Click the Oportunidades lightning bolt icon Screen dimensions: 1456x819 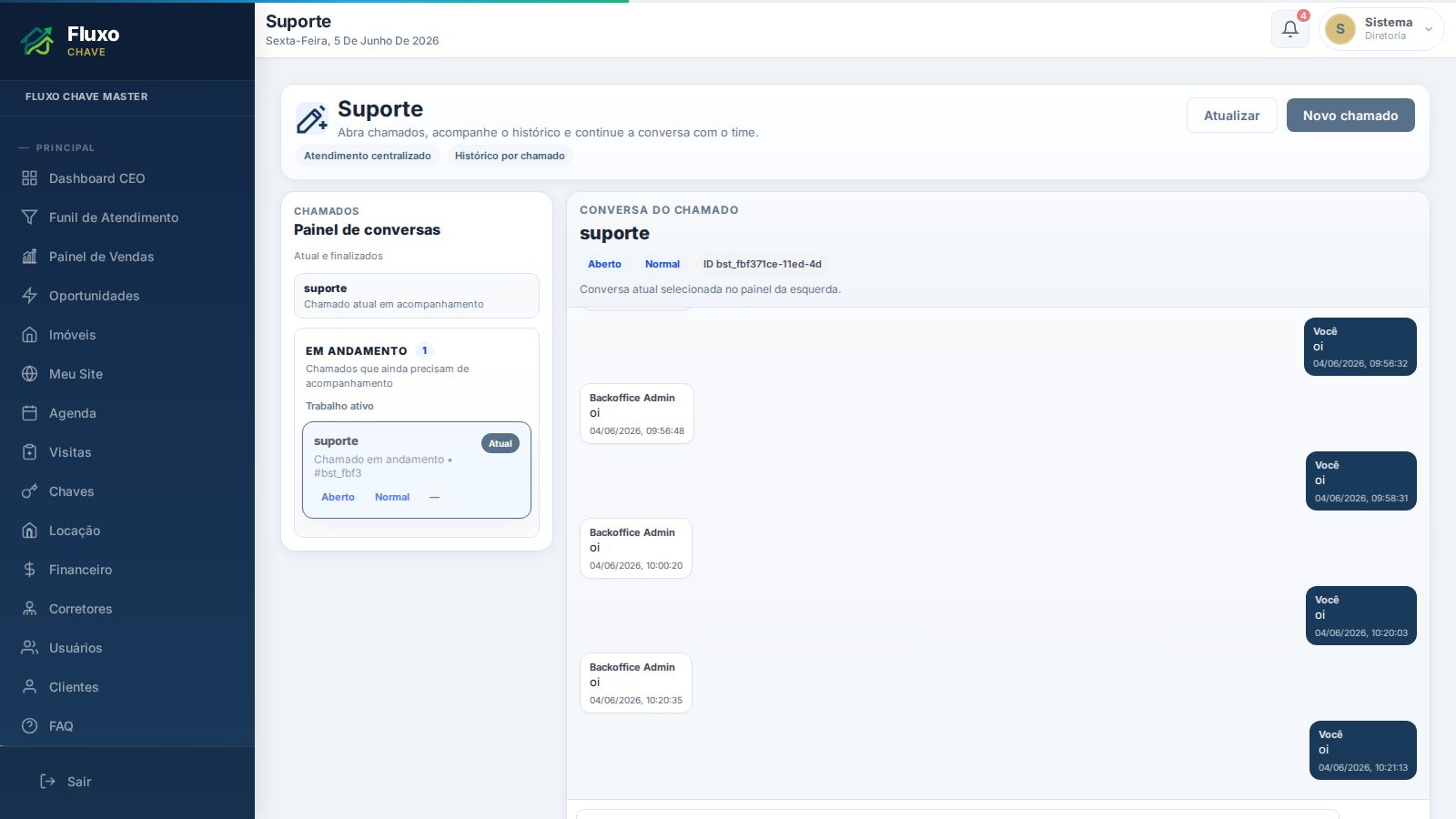coord(30,296)
